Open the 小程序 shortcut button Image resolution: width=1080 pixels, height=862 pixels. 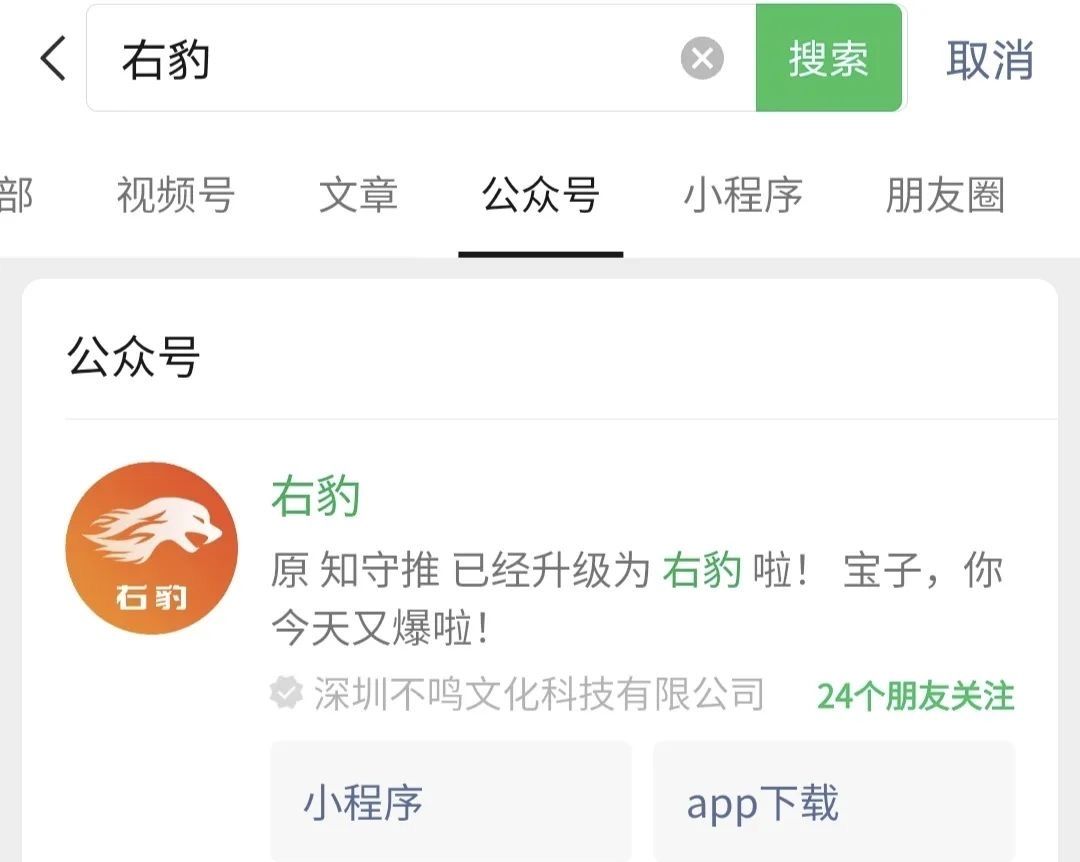pyautogui.click(x=450, y=801)
